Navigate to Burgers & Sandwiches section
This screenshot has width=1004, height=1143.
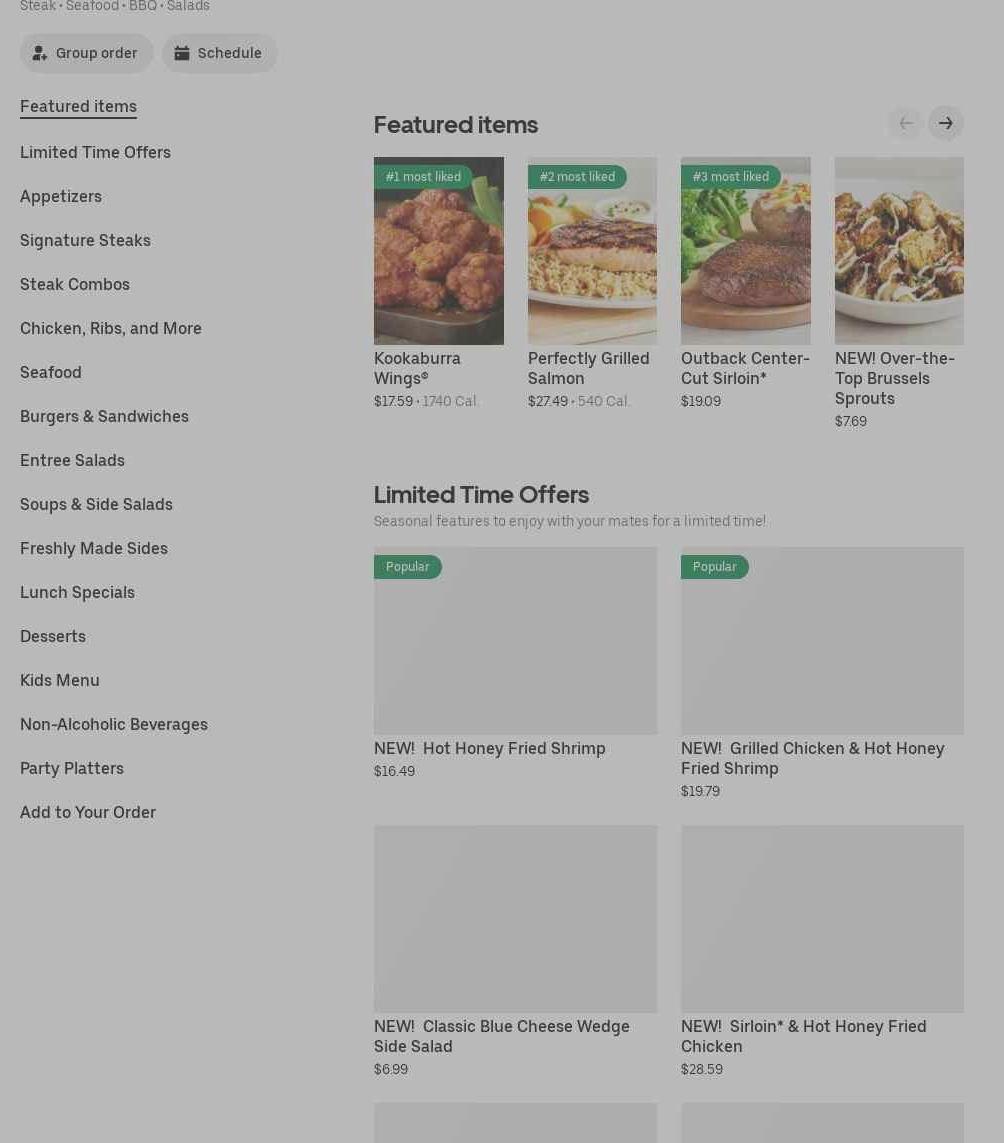coord(104,416)
